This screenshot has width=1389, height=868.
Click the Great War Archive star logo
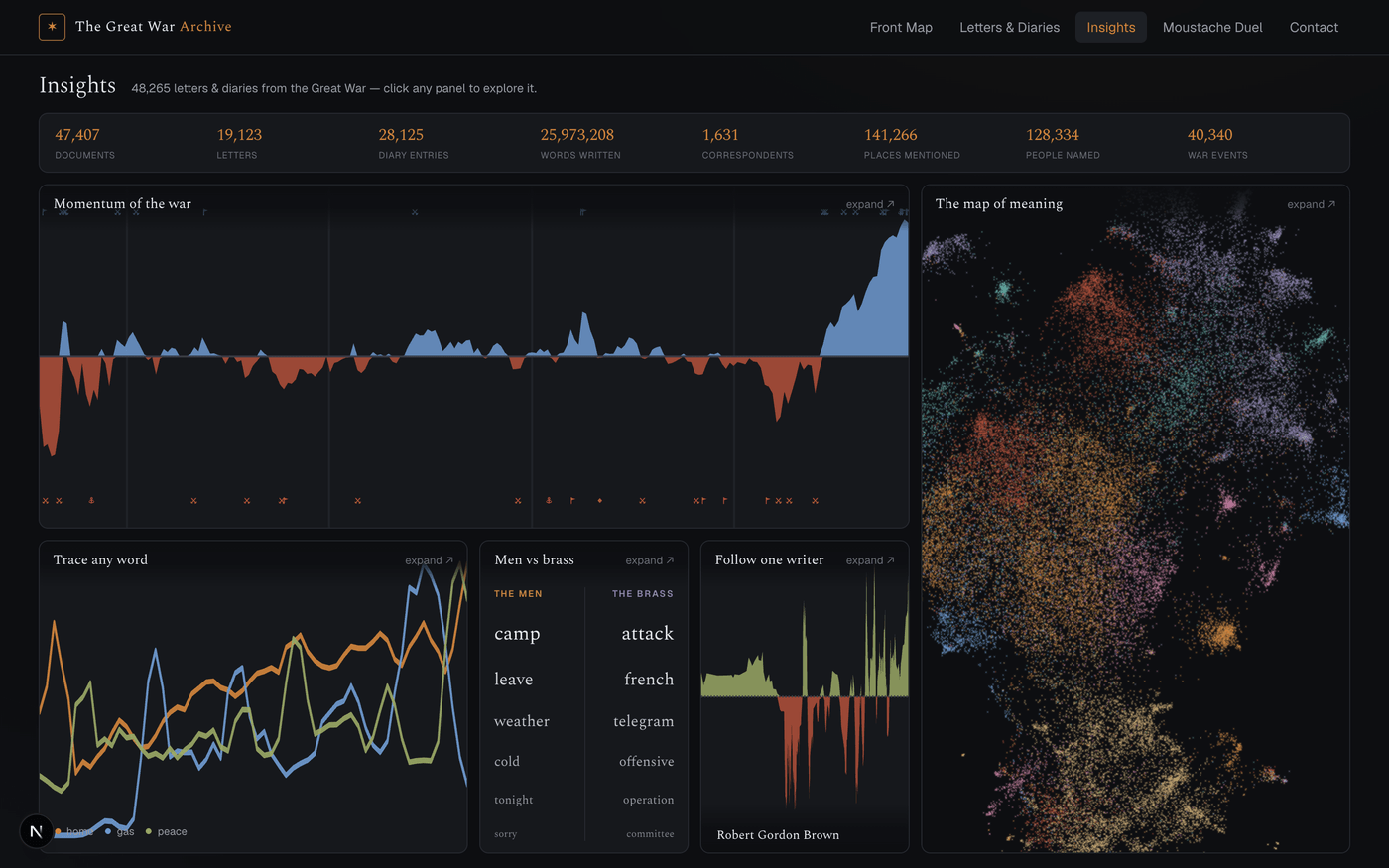(x=52, y=27)
